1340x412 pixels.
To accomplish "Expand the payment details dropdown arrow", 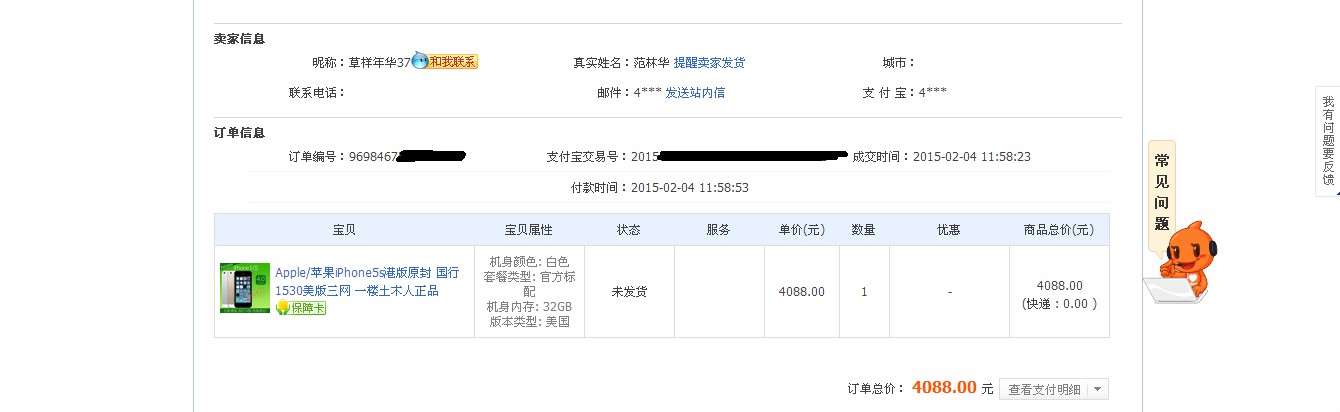I will point(1098,389).
